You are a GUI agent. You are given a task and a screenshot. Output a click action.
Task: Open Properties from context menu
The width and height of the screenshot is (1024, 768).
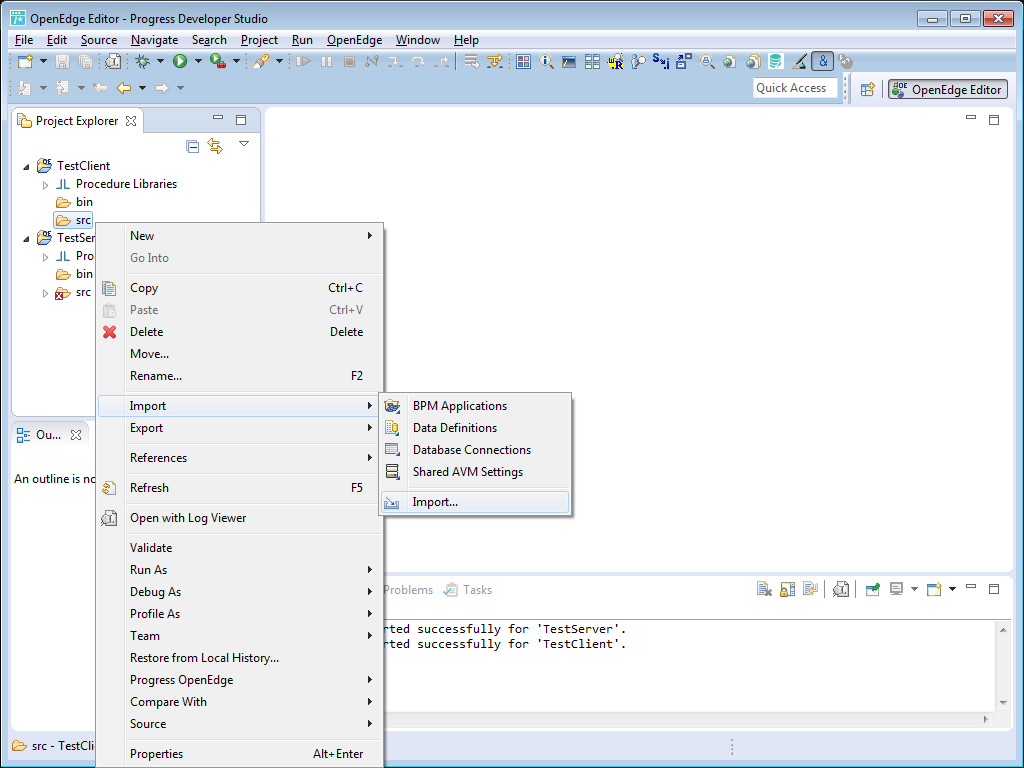pyautogui.click(x=240, y=754)
